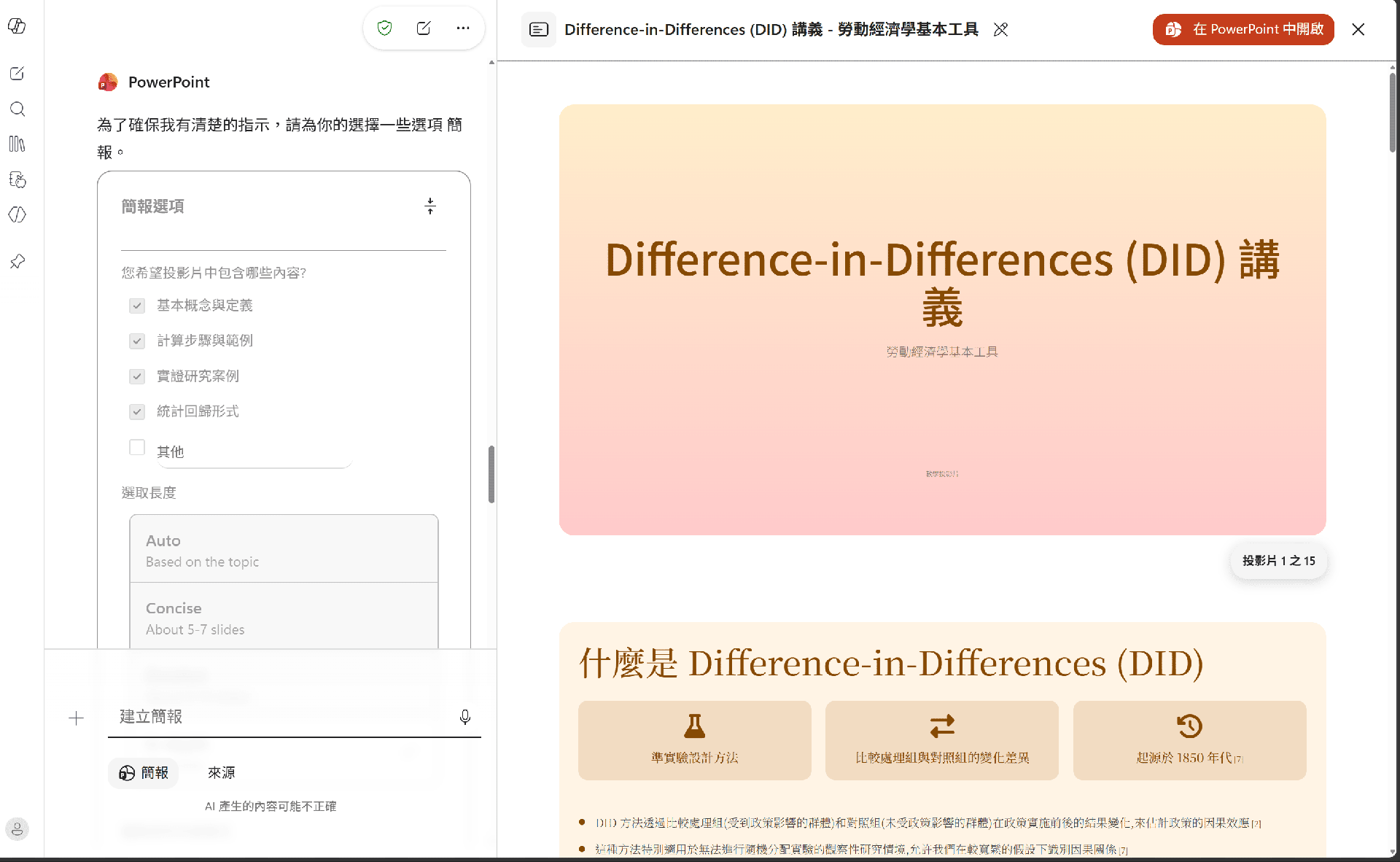The image size is (1400, 862).
Task: Open the library icon in sidebar
Action: (x=17, y=144)
